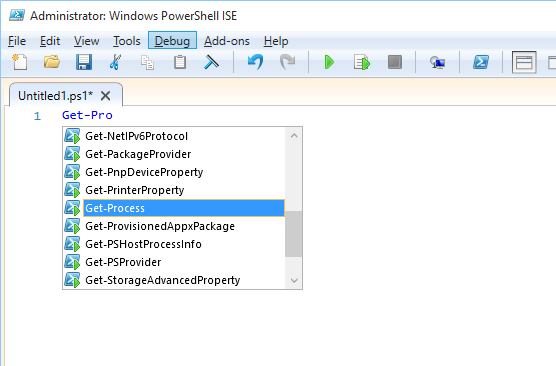This screenshot has height=366, width=556.
Task: Save the script with the floppy icon
Action: click(x=84, y=62)
